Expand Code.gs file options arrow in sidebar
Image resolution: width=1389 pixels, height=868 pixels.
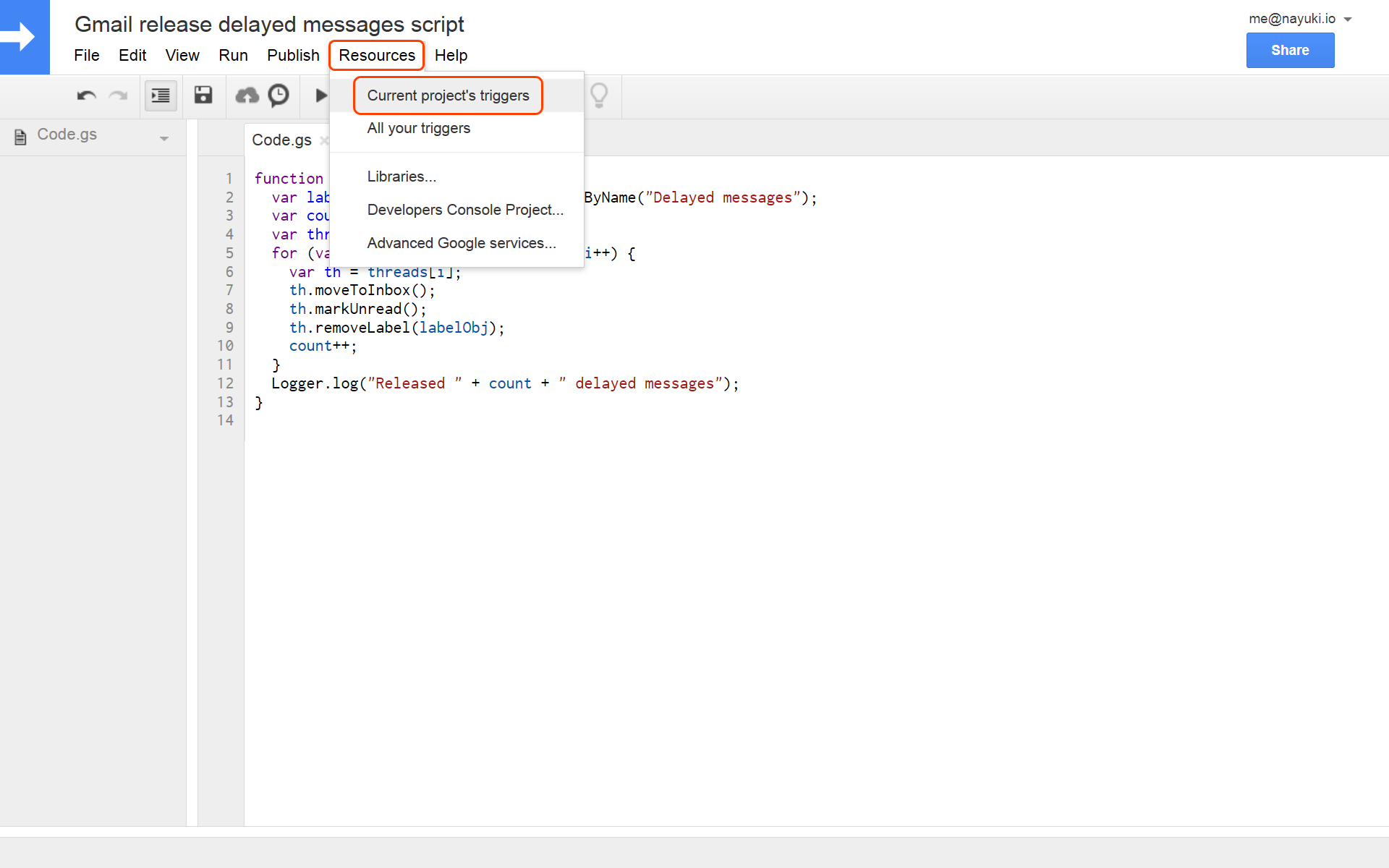click(x=164, y=137)
